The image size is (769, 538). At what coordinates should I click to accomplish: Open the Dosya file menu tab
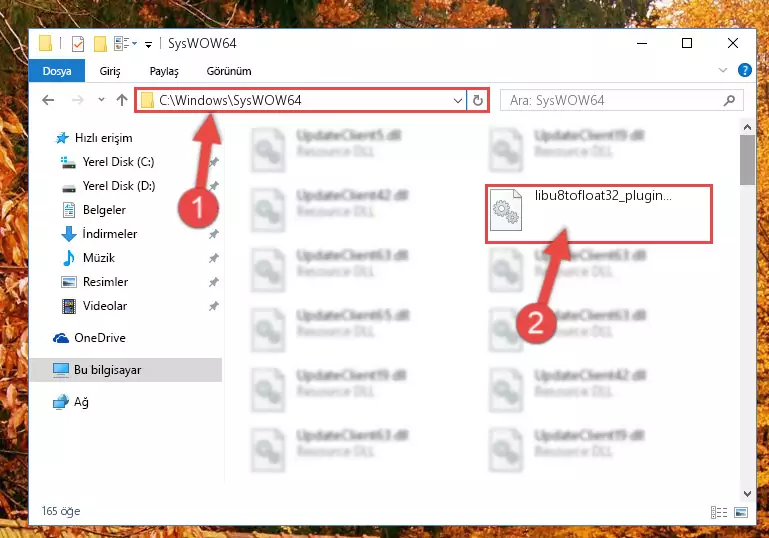(x=57, y=71)
